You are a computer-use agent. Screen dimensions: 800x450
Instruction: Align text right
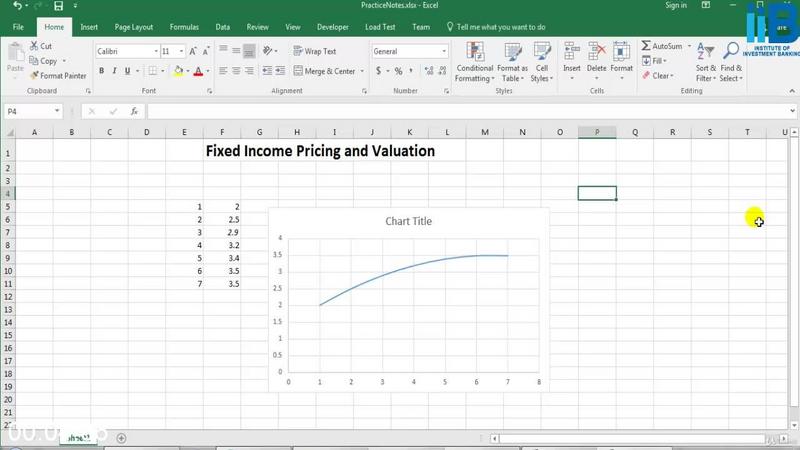(249, 71)
